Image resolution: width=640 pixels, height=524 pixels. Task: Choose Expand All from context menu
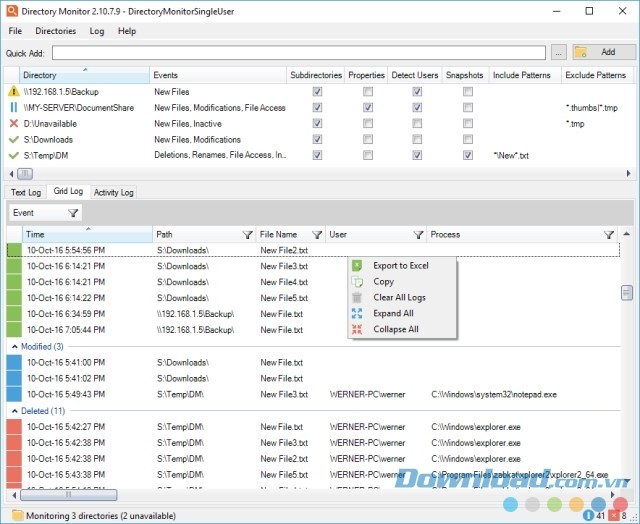(402, 313)
